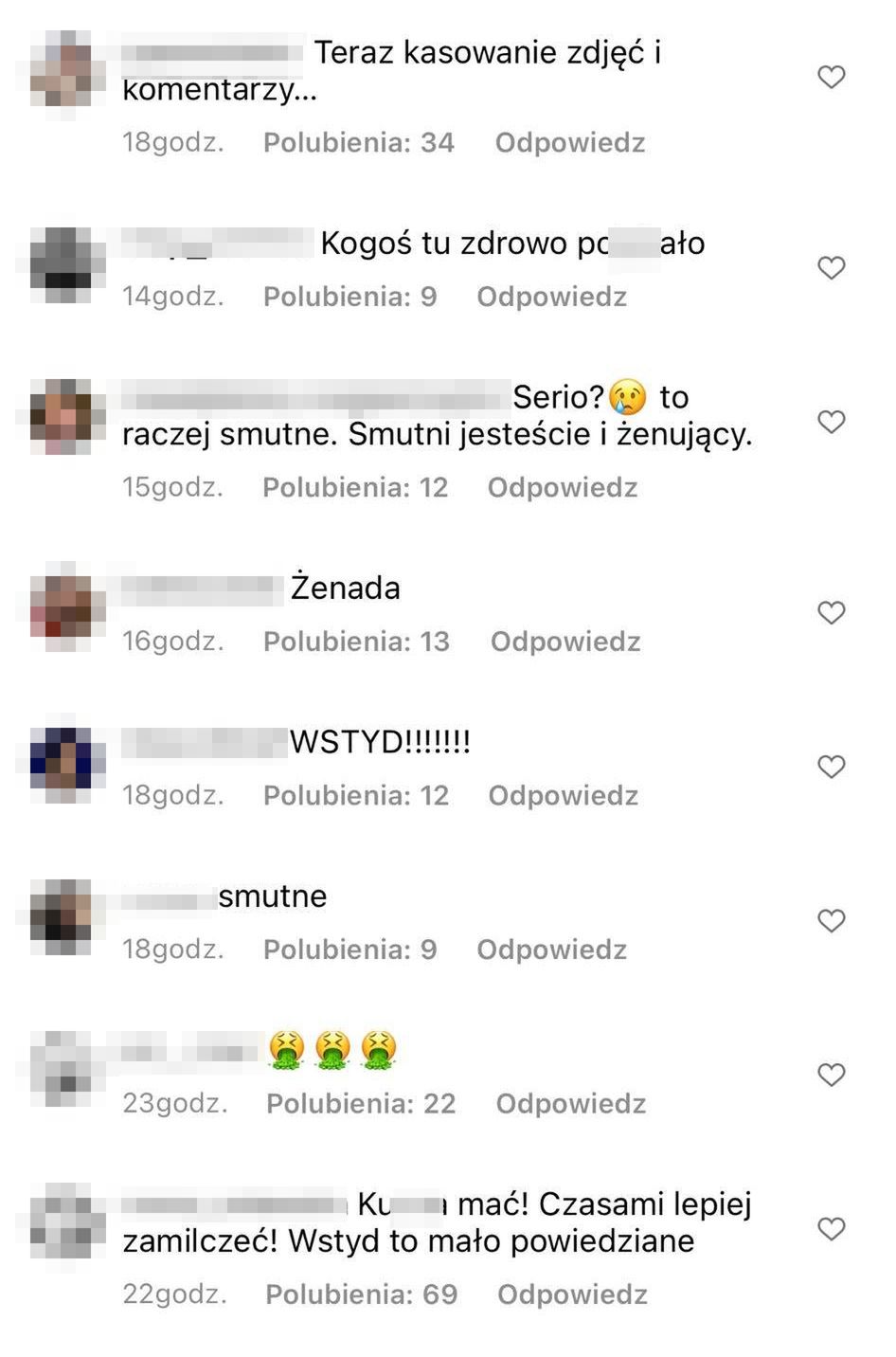Like the 'Serio? to raczej smutne' comment
Screen dimensions: 896x1357
point(831,422)
